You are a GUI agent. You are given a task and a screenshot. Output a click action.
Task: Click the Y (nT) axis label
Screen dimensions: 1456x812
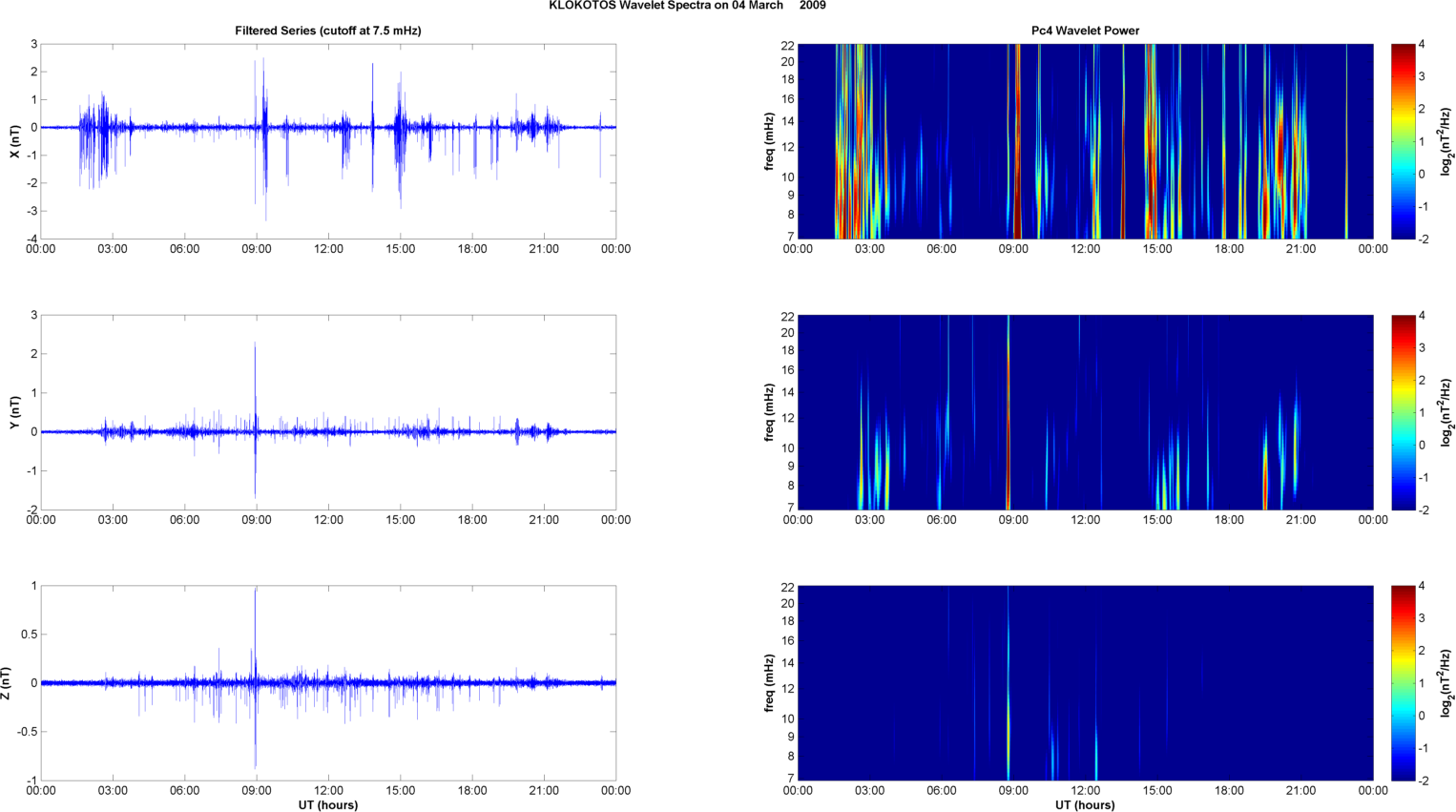click(15, 412)
